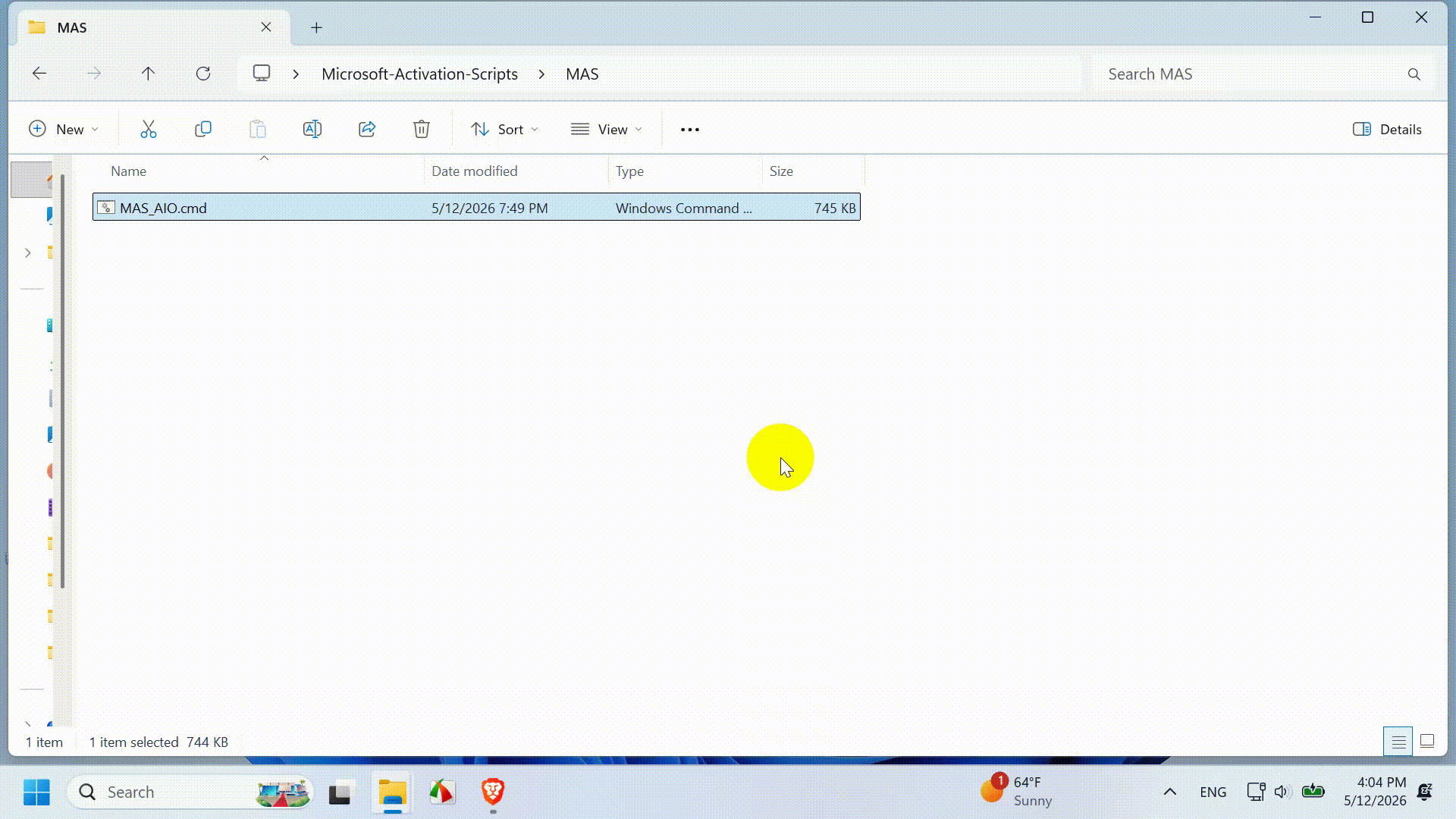The width and height of the screenshot is (1456, 819).
Task: Open the weather widget showing 64°F Sunny
Action: pos(1016,792)
